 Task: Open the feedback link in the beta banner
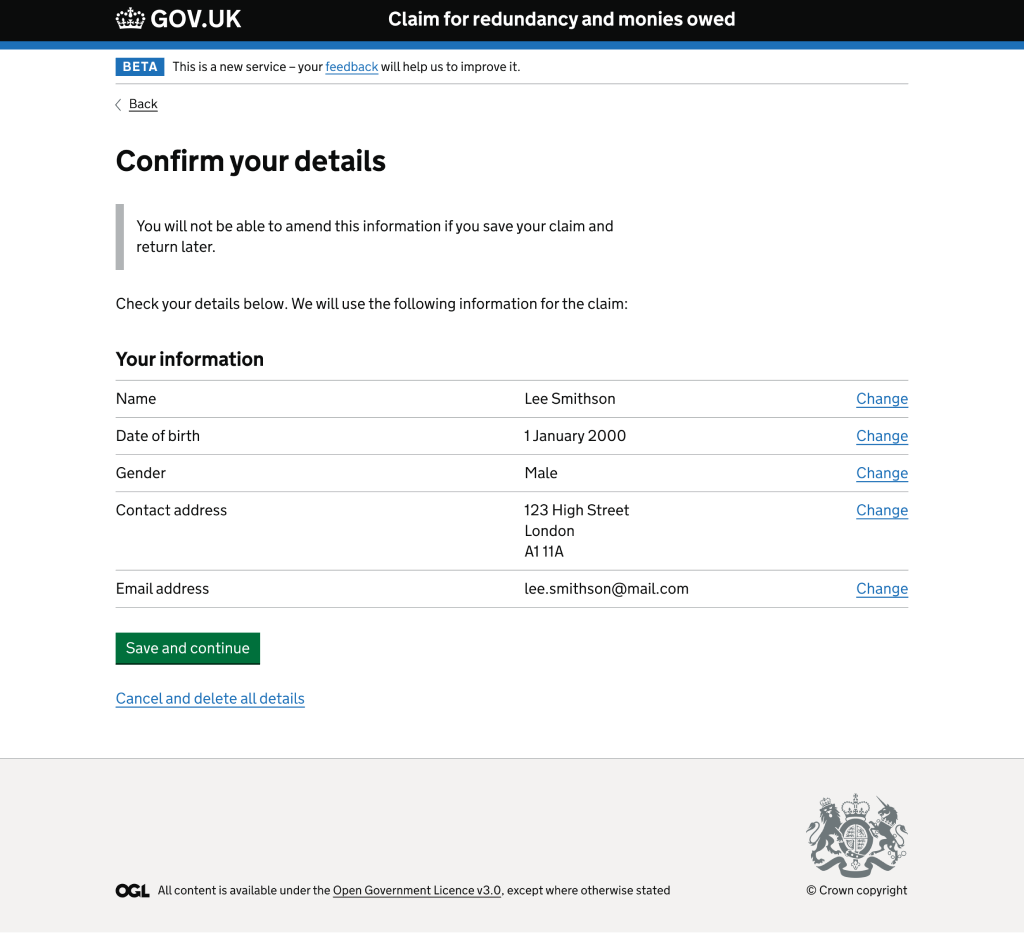tap(351, 67)
